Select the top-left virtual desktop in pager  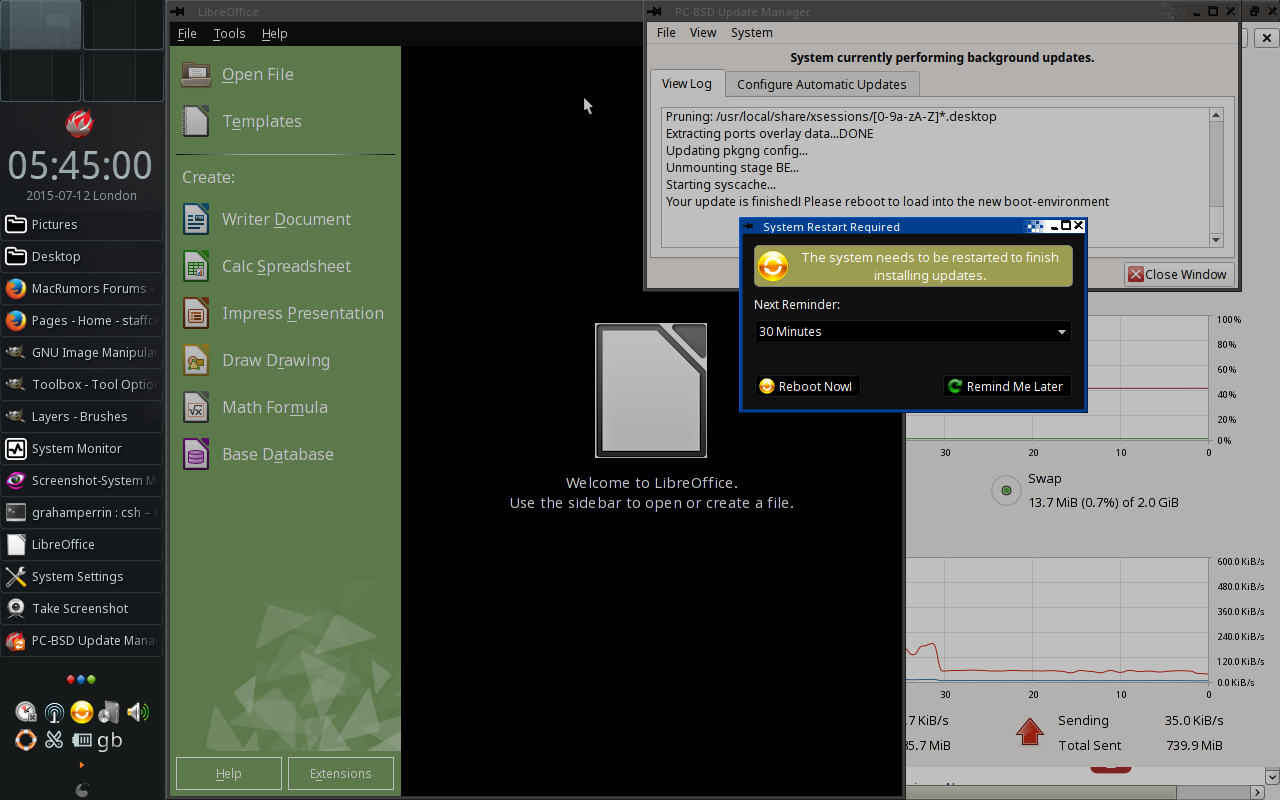coord(41,25)
